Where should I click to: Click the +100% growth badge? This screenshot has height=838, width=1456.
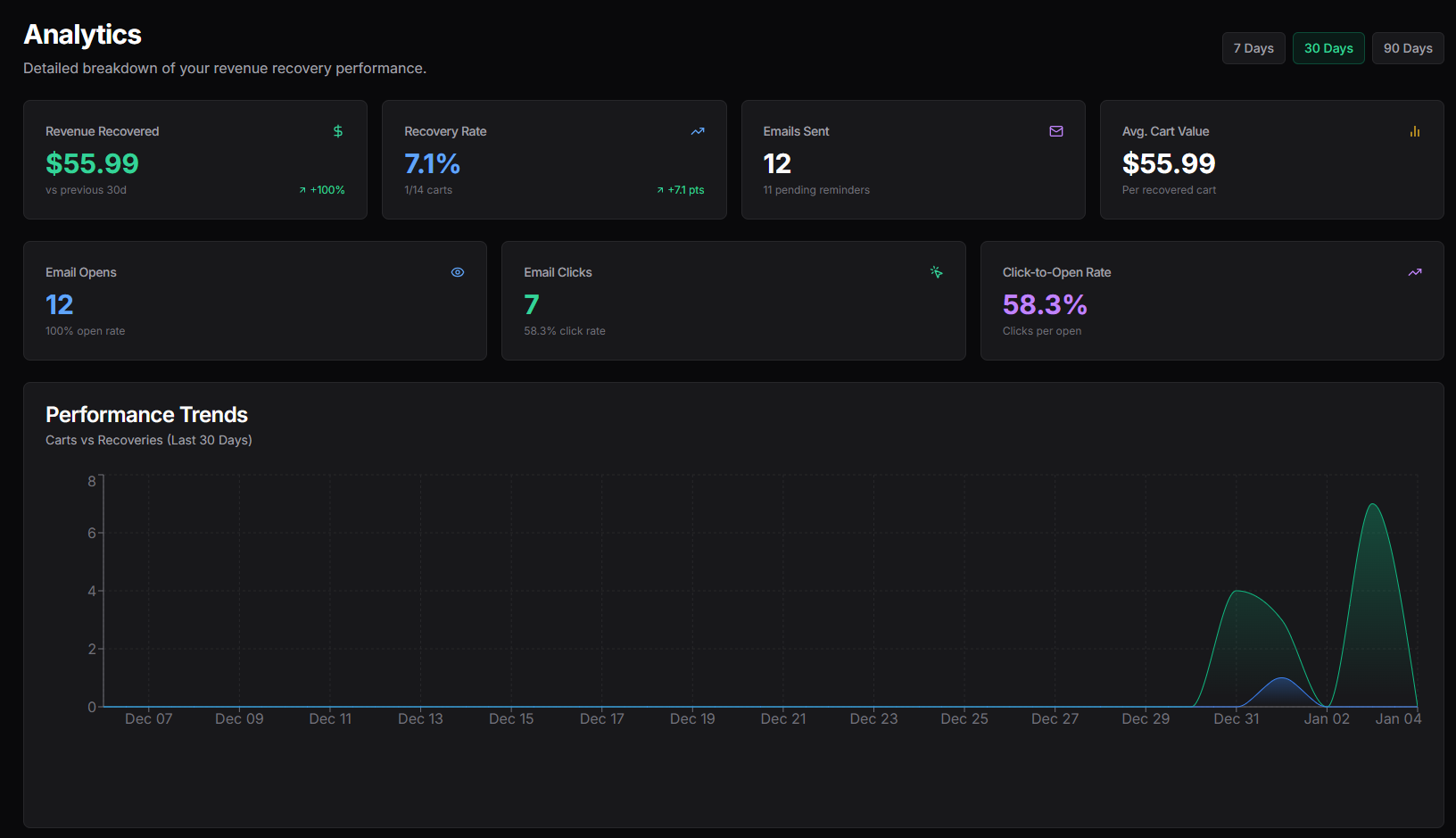pyautogui.click(x=322, y=189)
